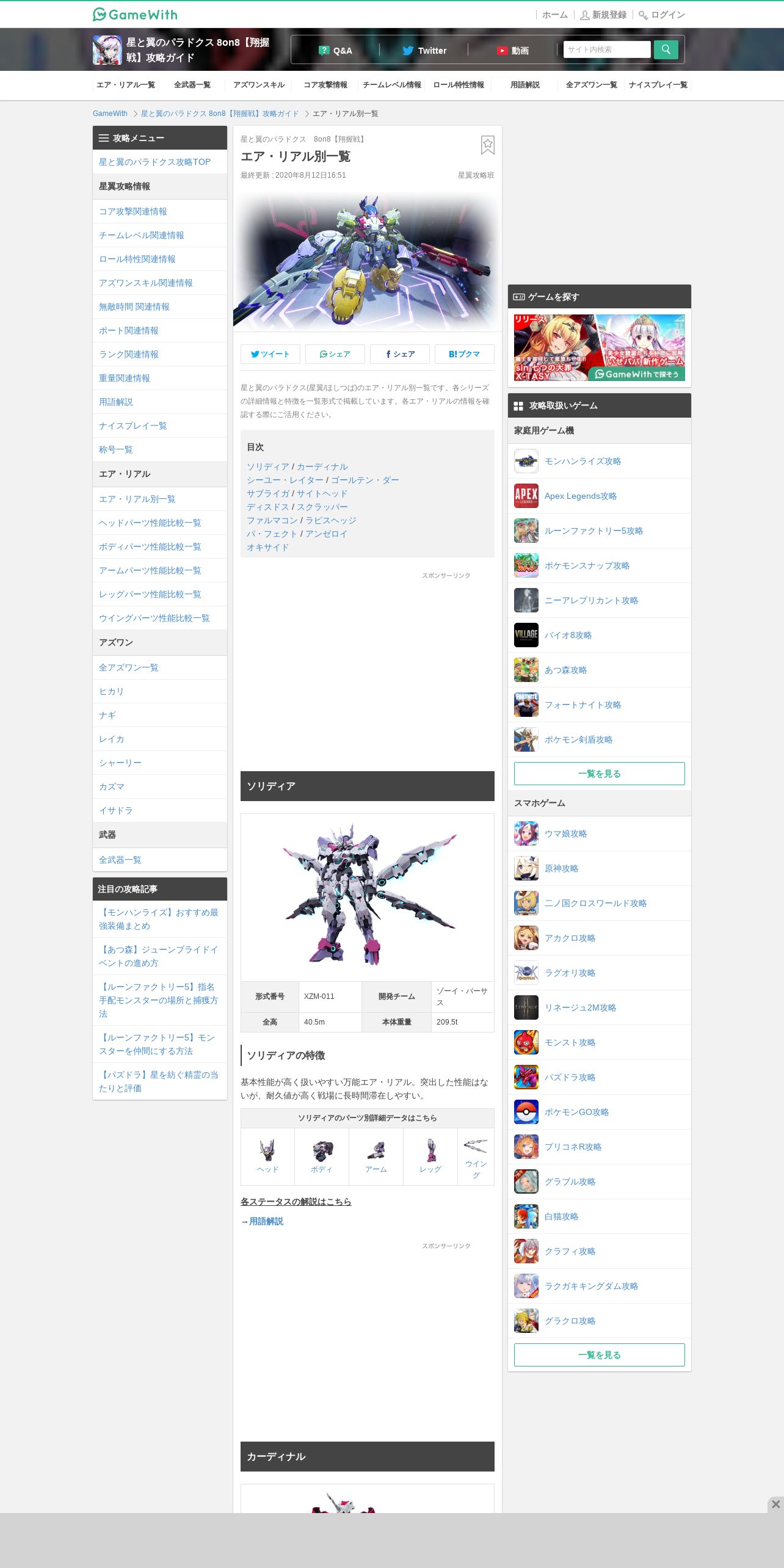Click the GameWith breadcrumb link
Viewport: 784px width, 1568px height.
110,114
